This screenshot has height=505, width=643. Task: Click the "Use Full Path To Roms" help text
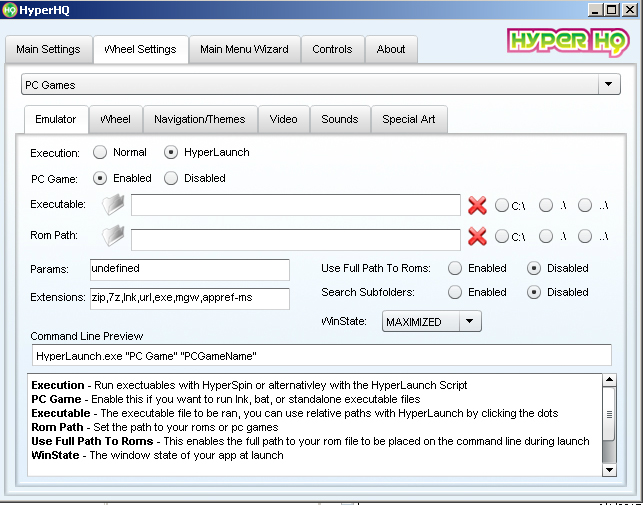[310, 441]
